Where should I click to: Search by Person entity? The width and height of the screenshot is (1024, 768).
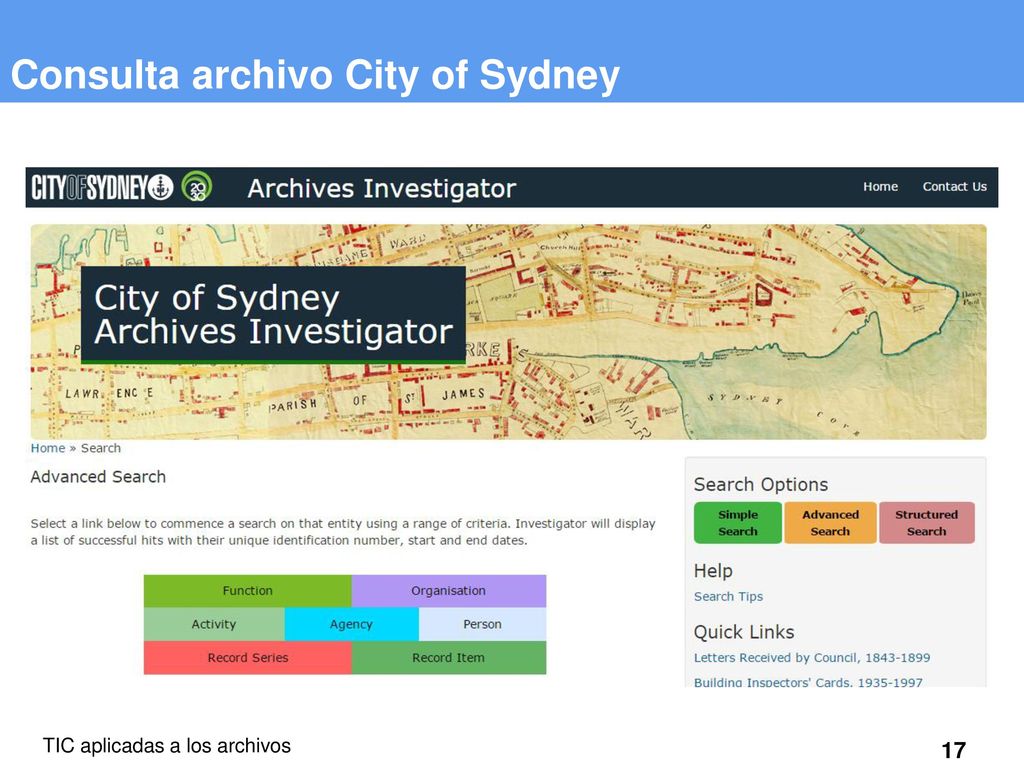[x=483, y=624]
